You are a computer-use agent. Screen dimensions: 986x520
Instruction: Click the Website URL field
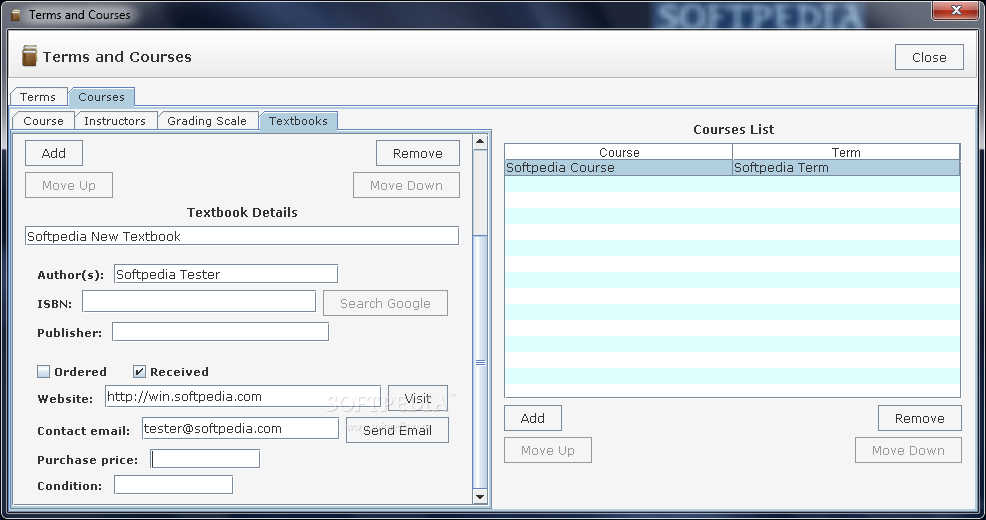coord(243,396)
